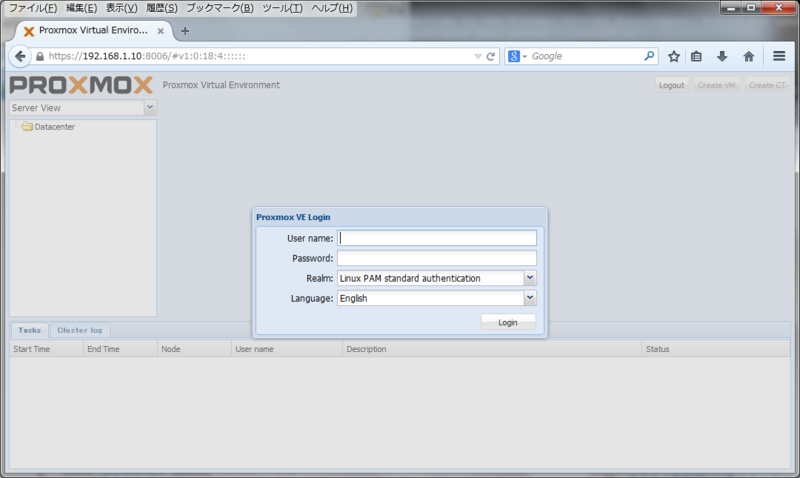This screenshot has width=800, height=478.
Task: Open the search engine selector arrow
Action: point(524,57)
